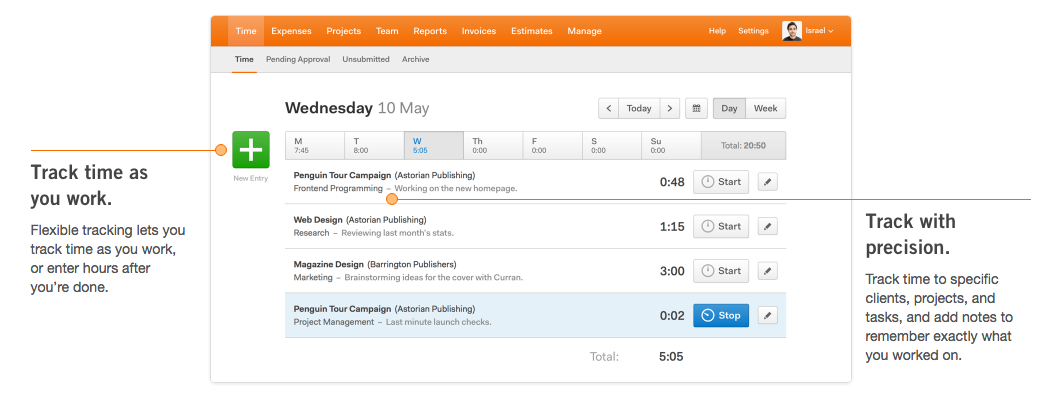This screenshot has width=1054, height=394.
Task: Open the Israel user account dropdown
Action: click(x=819, y=31)
